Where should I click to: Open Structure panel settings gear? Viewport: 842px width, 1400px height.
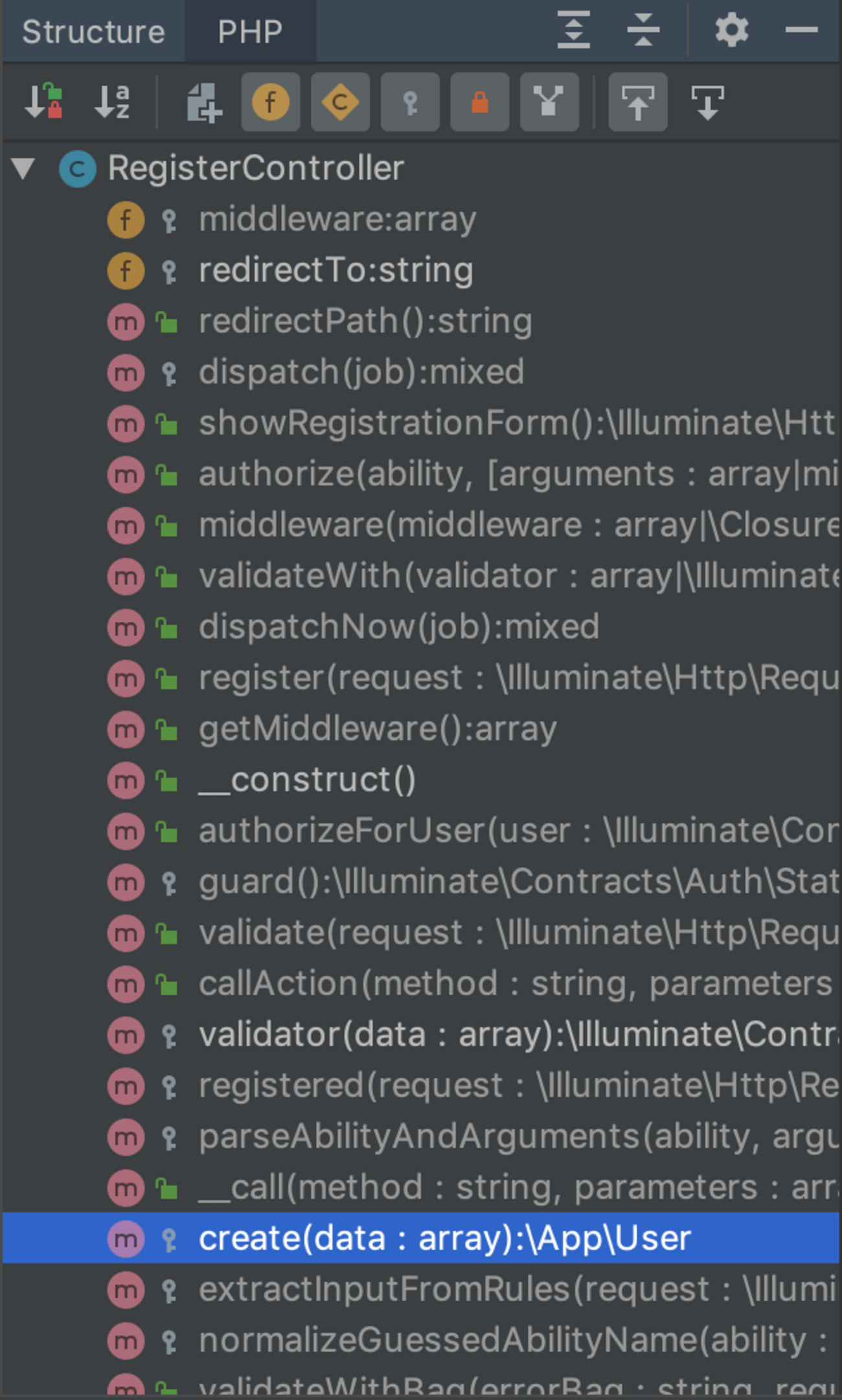click(732, 30)
